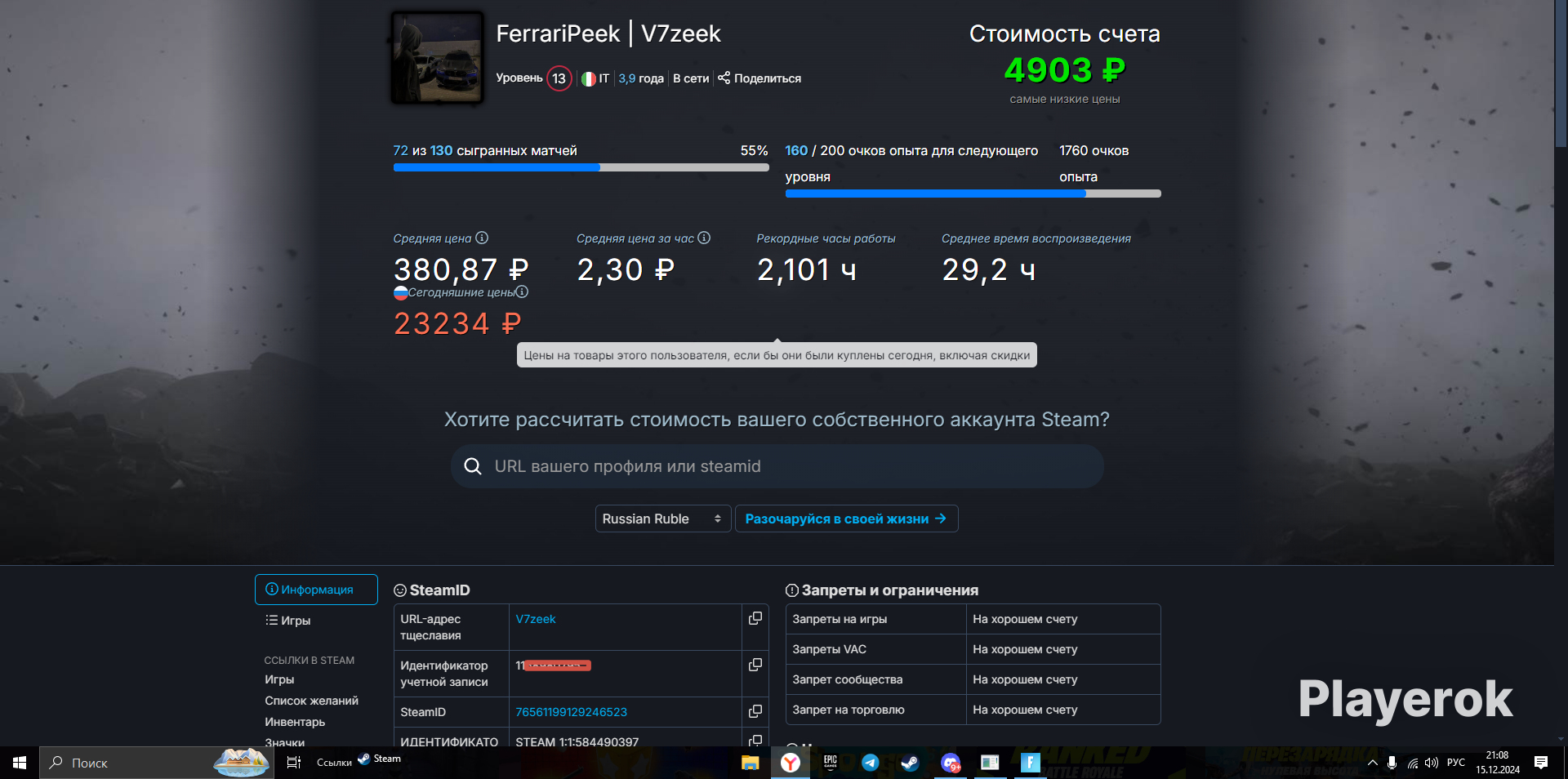Click the Разочаруйся в своей жизни button

[x=846, y=519]
